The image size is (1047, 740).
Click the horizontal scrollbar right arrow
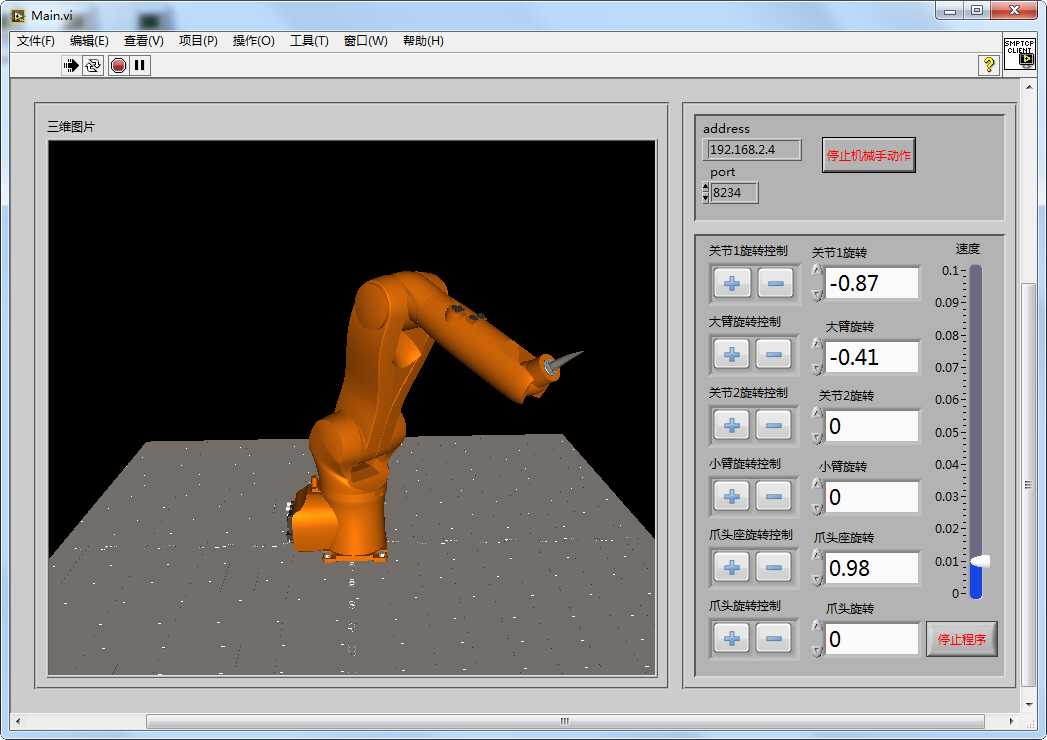pos(1011,721)
